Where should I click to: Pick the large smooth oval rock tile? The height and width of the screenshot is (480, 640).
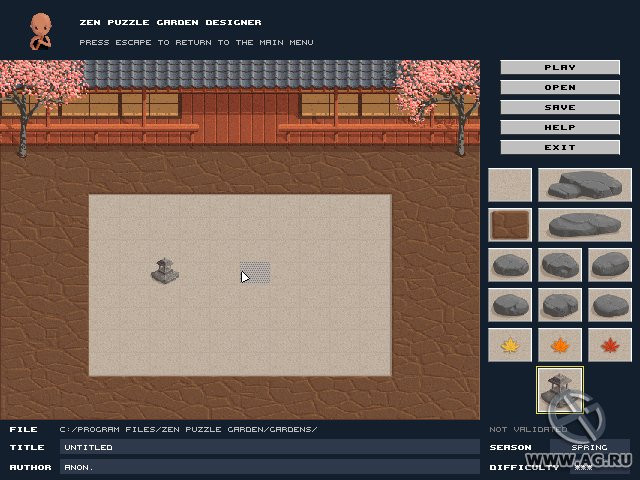click(x=585, y=225)
